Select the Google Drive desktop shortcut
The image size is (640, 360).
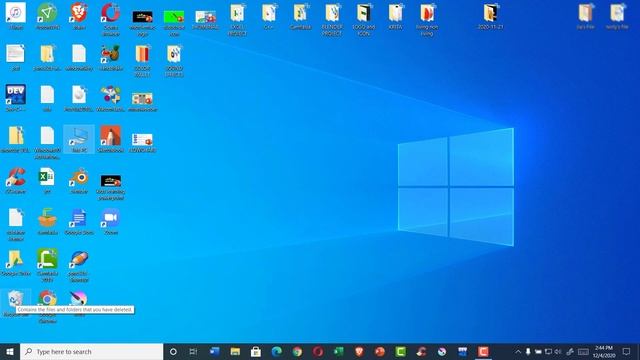click(x=16, y=263)
